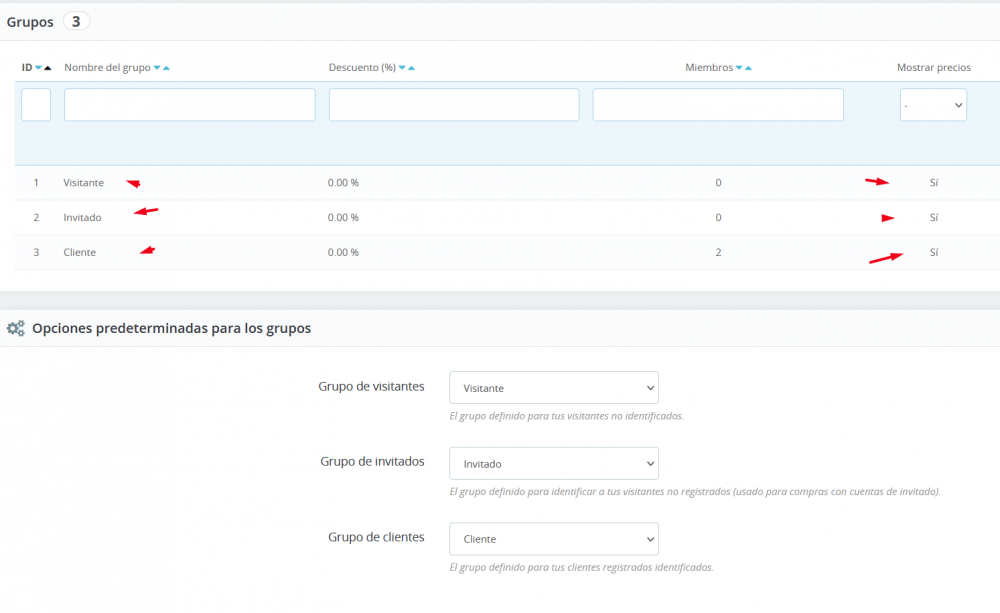This screenshot has height=613, width=1000.
Task: Click 0.00 % discount in Cliente row
Action: pyautogui.click(x=343, y=253)
